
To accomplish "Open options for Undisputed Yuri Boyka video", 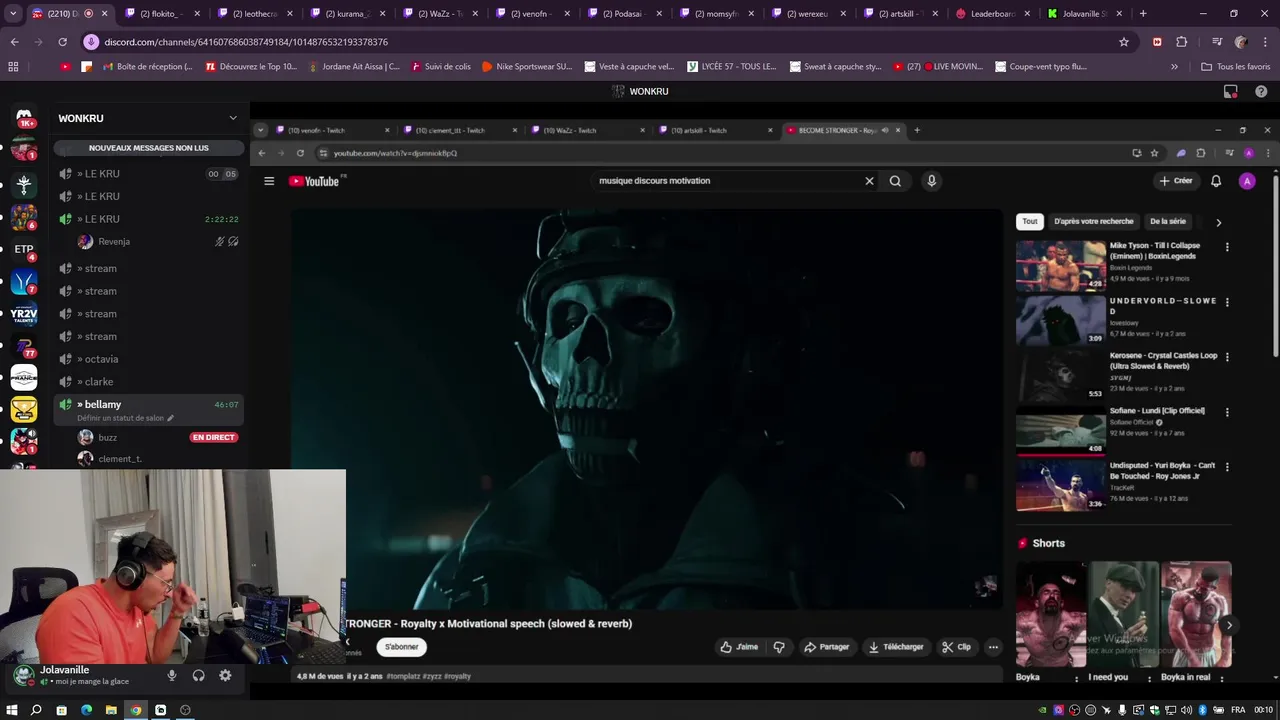I will (1227, 466).
